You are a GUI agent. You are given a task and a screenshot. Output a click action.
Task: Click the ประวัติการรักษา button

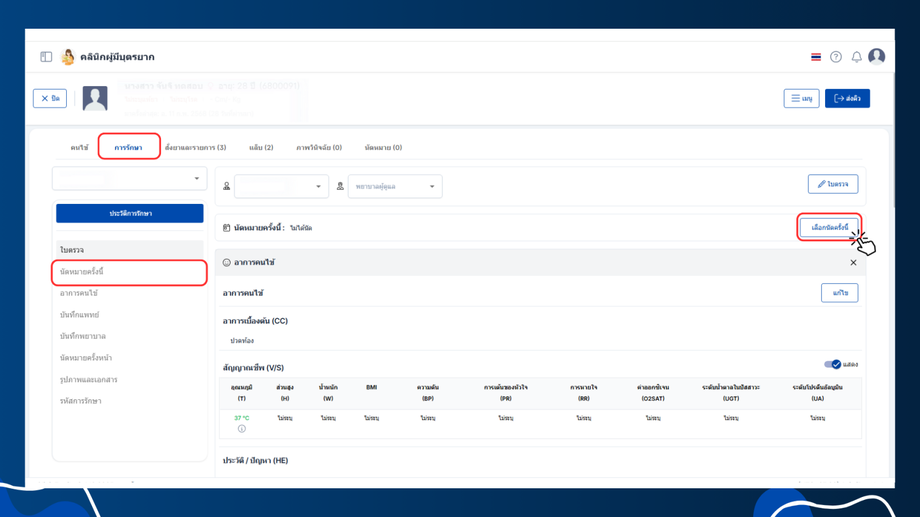click(130, 214)
